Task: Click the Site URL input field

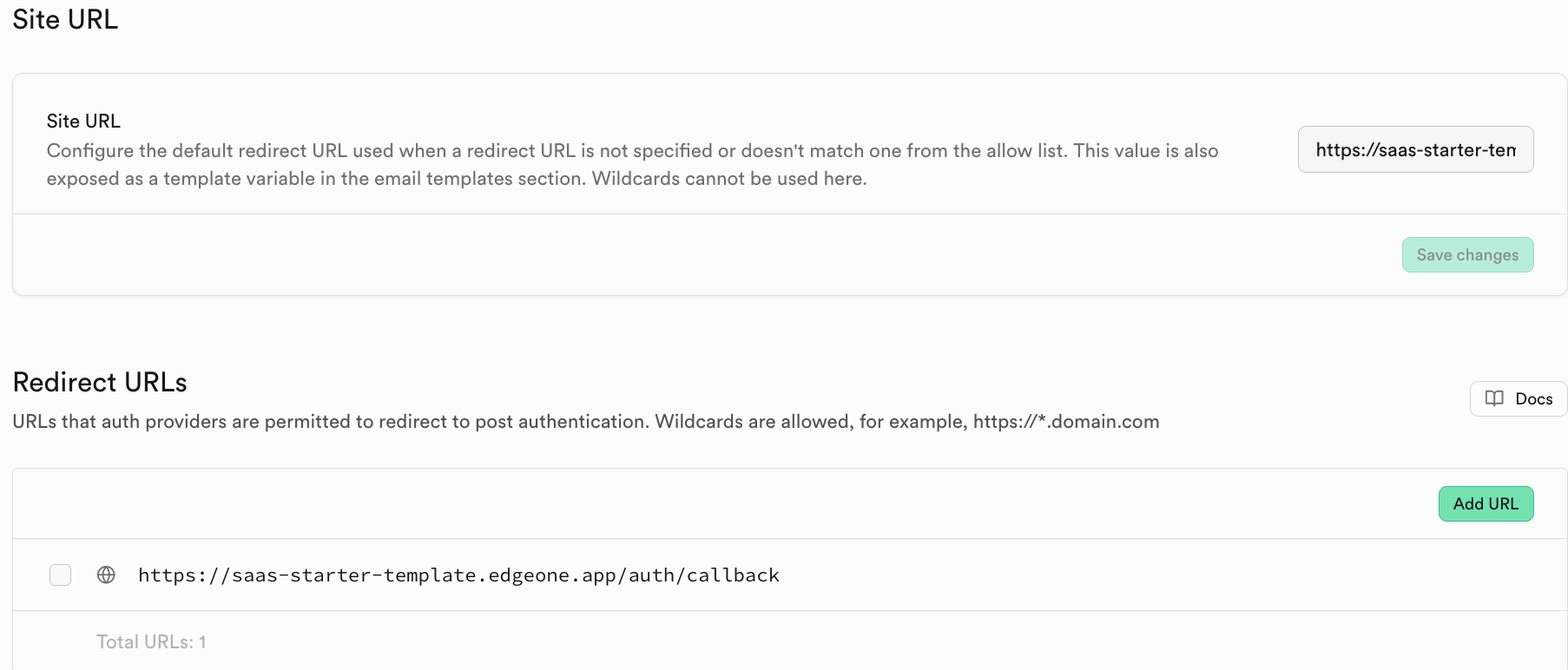Action: [x=1415, y=149]
